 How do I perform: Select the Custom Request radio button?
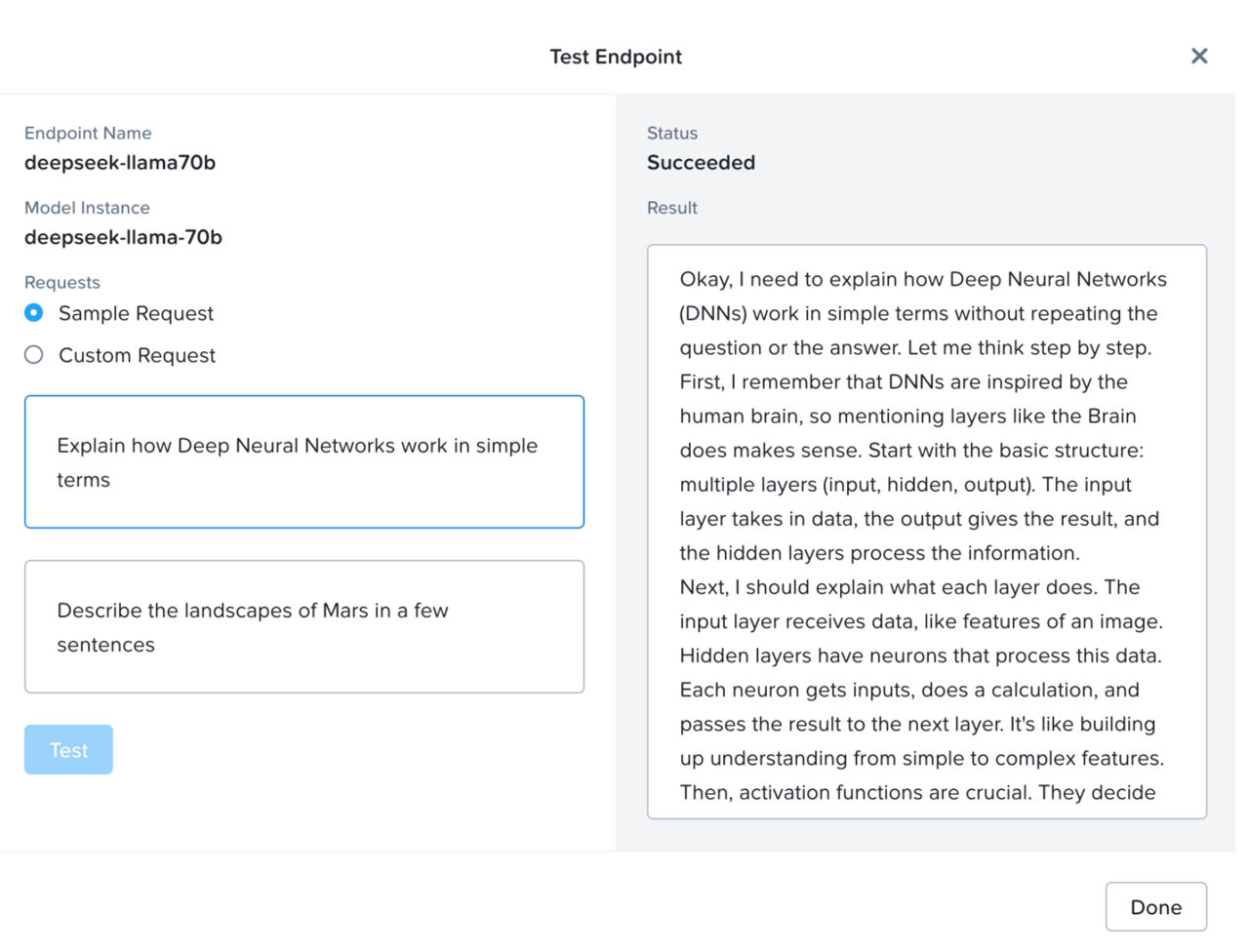coord(34,355)
